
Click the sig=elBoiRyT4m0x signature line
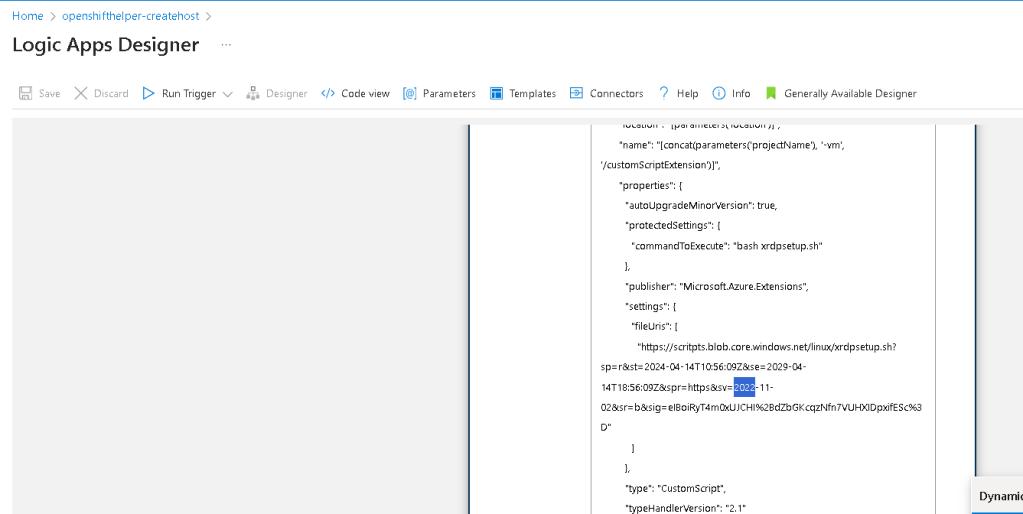(761, 407)
